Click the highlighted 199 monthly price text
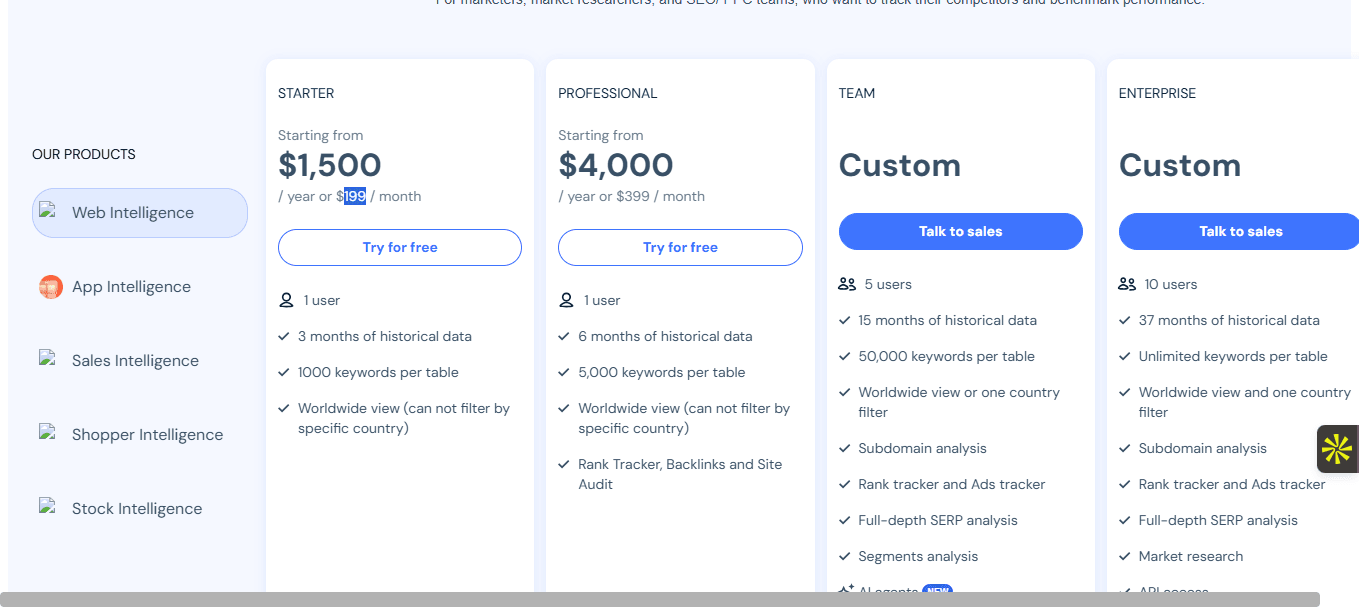 pos(355,196)
